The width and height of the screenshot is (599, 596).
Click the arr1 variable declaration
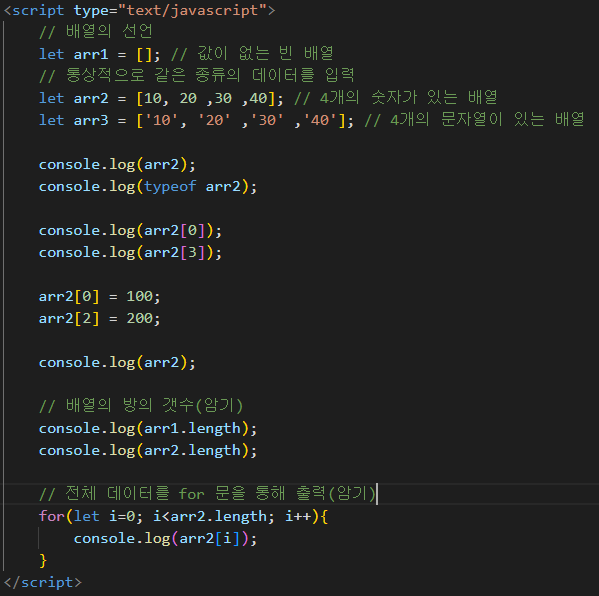[100, 54]
